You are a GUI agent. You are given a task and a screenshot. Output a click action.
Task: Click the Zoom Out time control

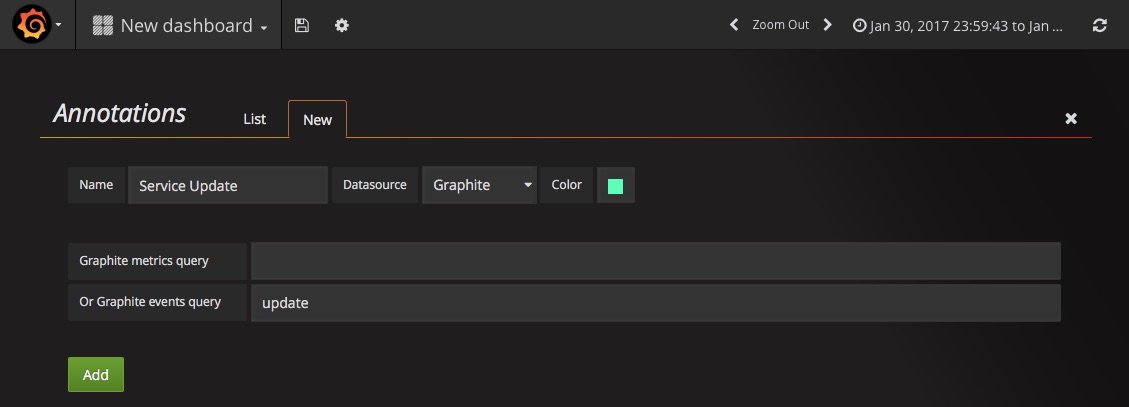[781, 24]
